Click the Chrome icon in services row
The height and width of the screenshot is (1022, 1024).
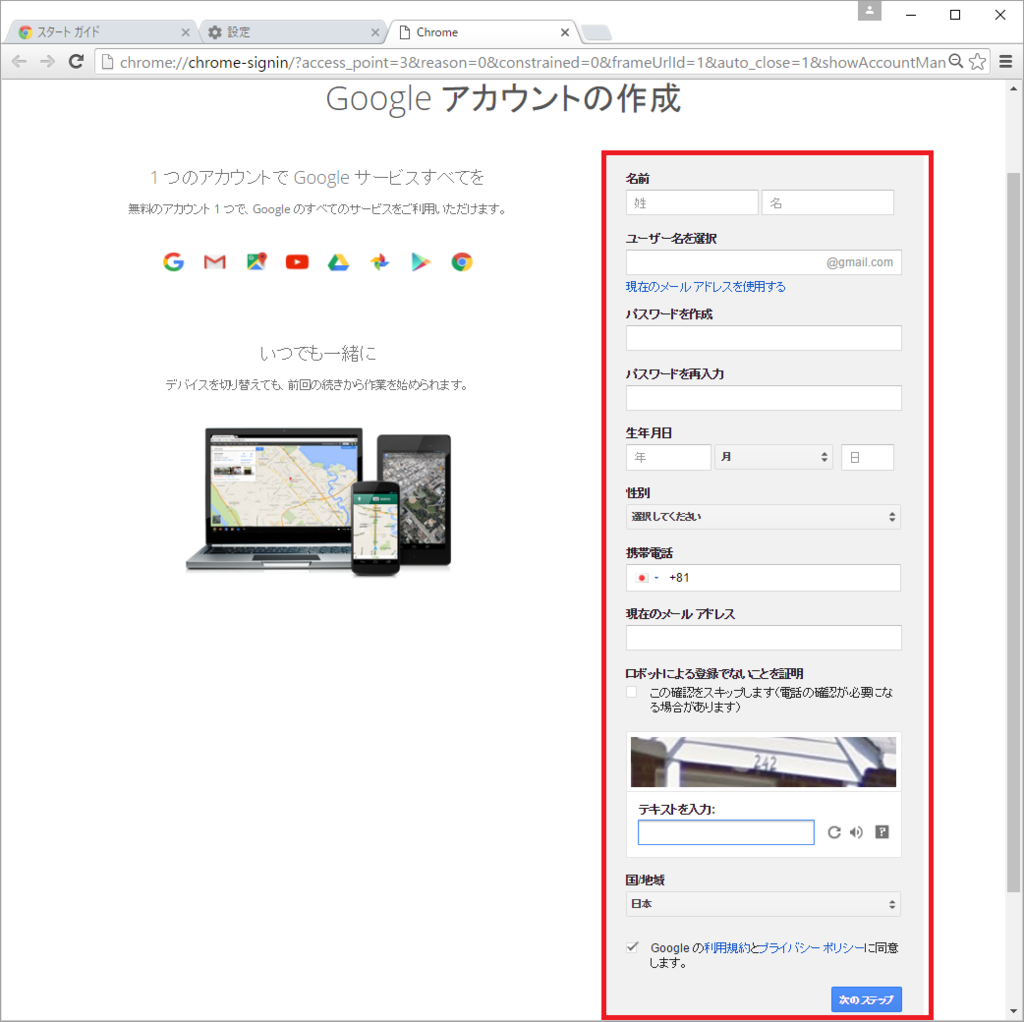462,262
